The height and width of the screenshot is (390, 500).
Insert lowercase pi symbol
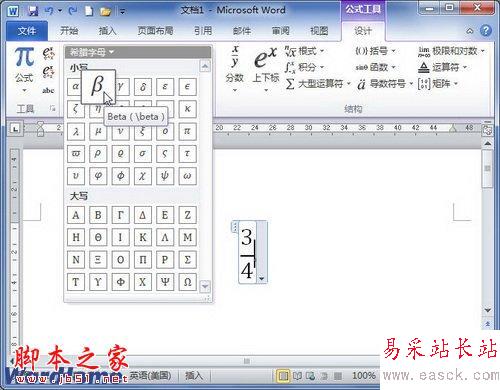[x=187, y=131]
